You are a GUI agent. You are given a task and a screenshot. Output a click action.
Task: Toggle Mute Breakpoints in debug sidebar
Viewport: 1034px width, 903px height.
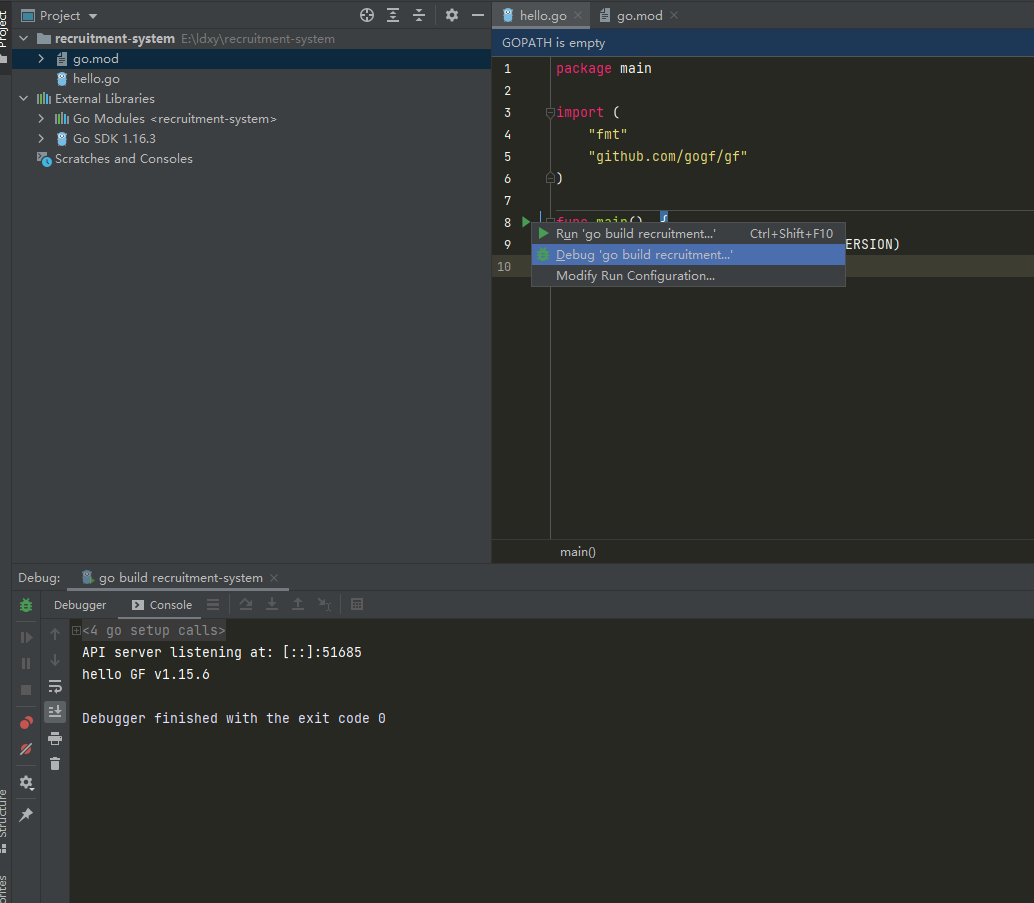point(26,749)
